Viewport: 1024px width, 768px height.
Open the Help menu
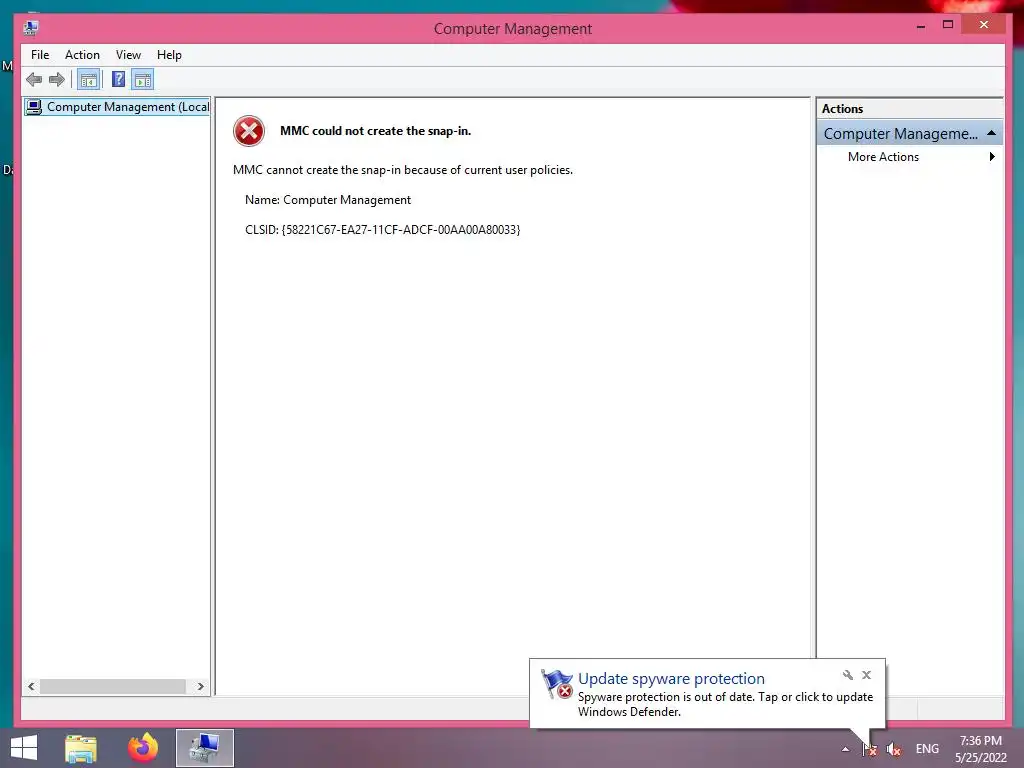coord(169,55)
